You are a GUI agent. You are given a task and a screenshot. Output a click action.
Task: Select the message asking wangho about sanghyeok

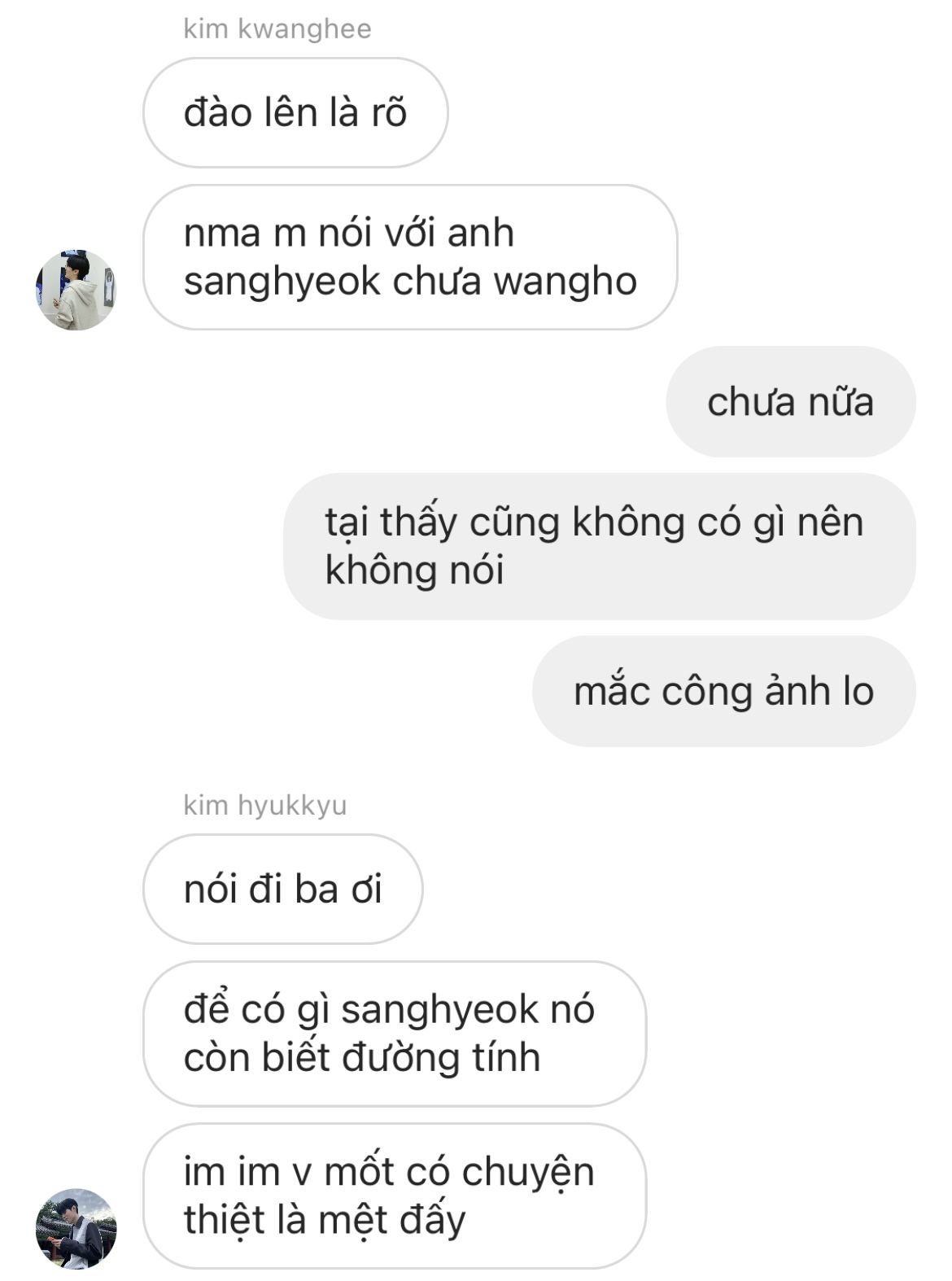click(410, 257)
